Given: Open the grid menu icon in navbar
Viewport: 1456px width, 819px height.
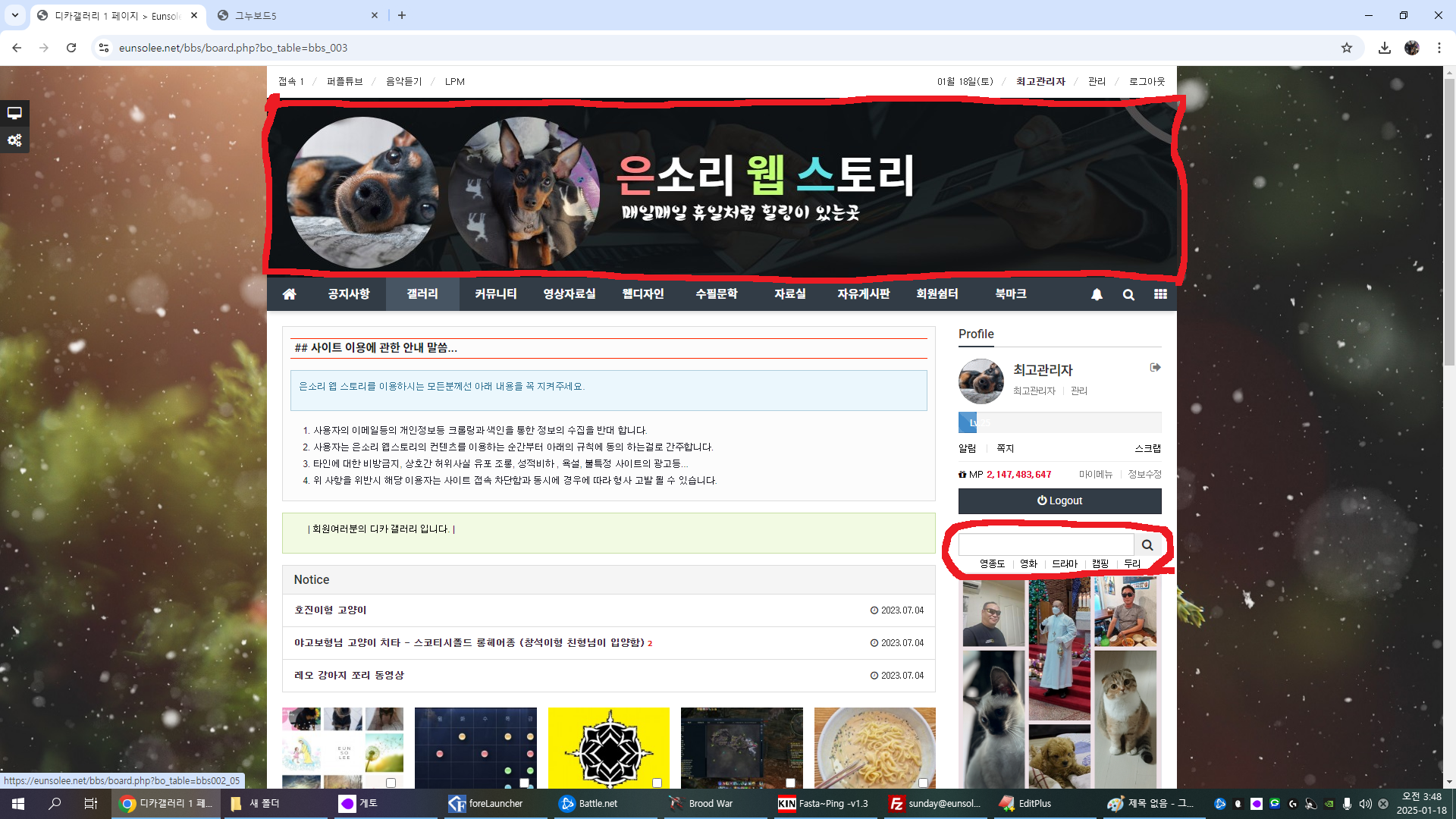Looking at the screenshot, I should click(x=1160, y=294).
